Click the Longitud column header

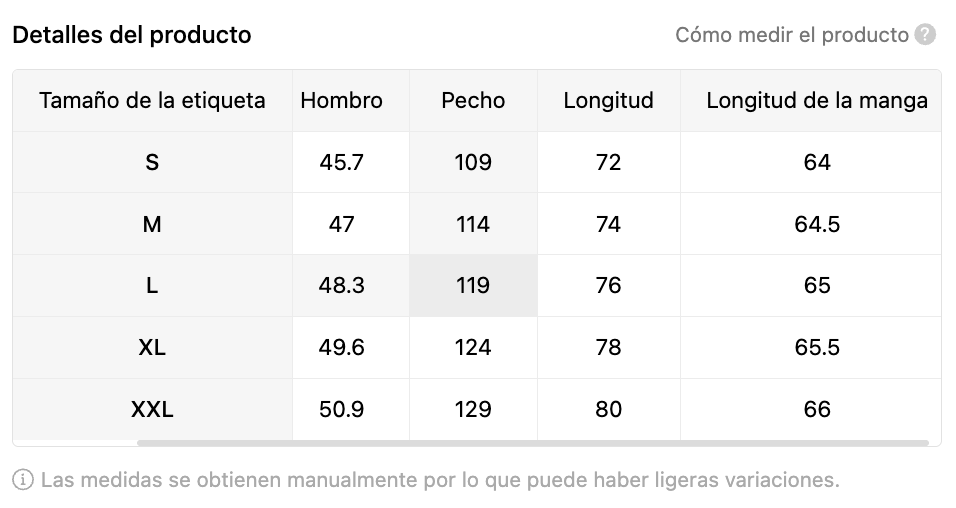click(x=608, y=101)
